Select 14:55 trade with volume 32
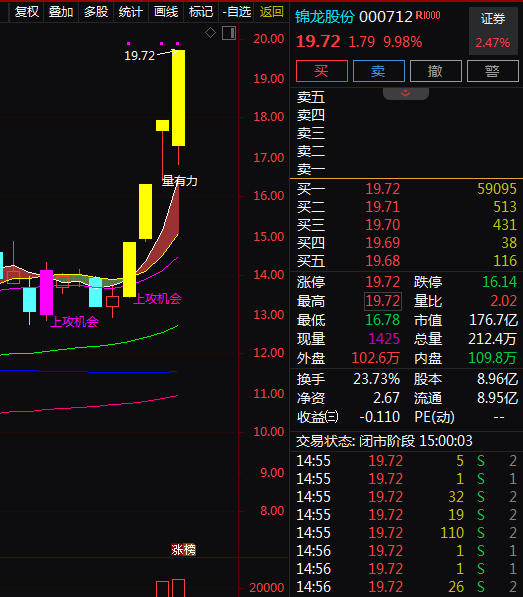The width and height of the screenshot is (523, 597). 406,496
